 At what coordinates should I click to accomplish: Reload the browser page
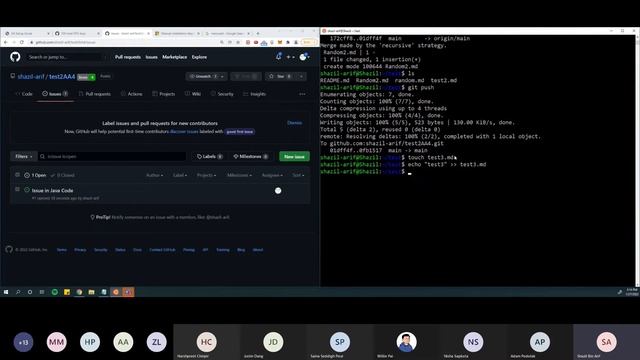pos(22,42)
